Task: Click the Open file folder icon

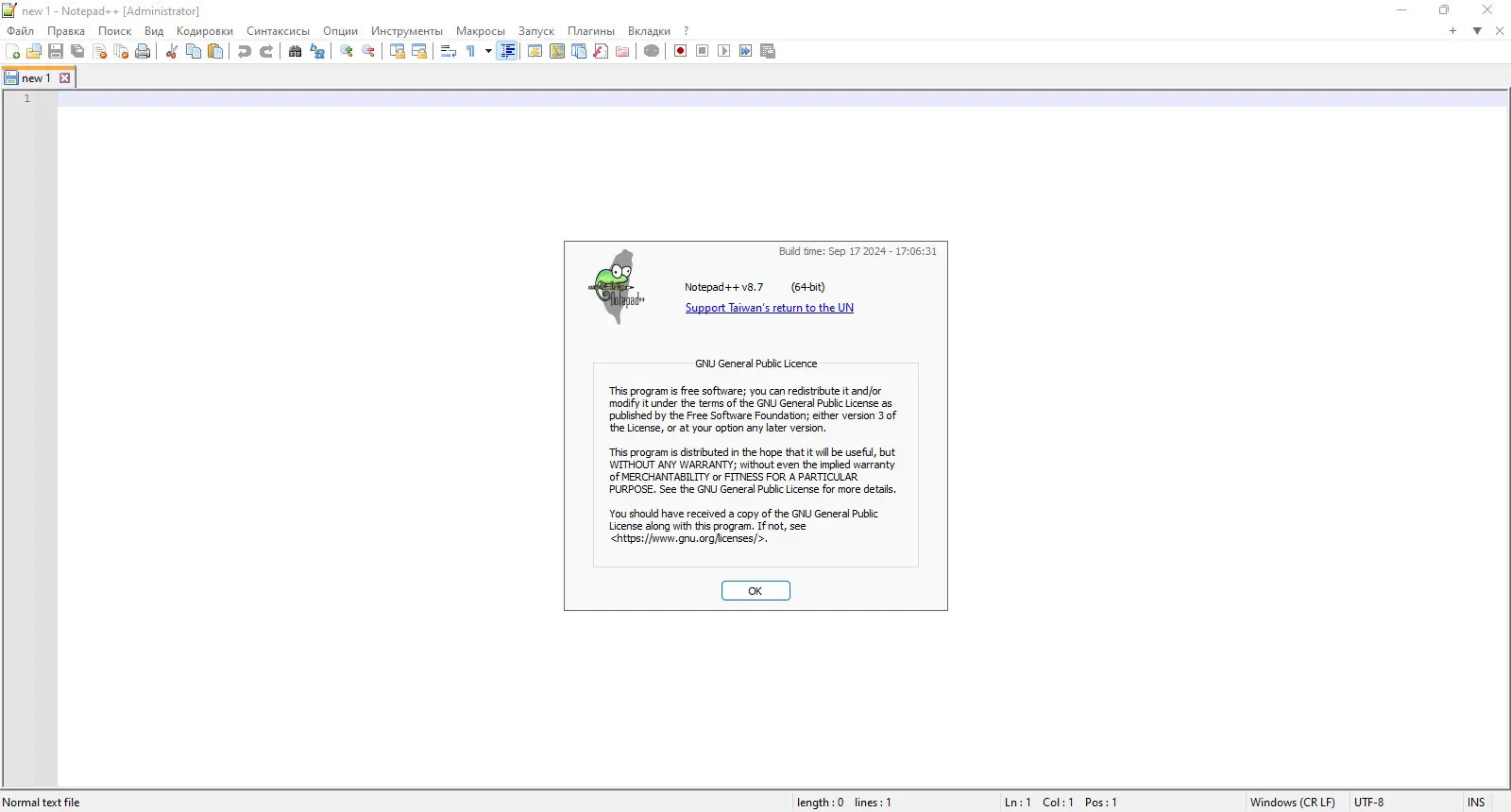Action: 34,51
